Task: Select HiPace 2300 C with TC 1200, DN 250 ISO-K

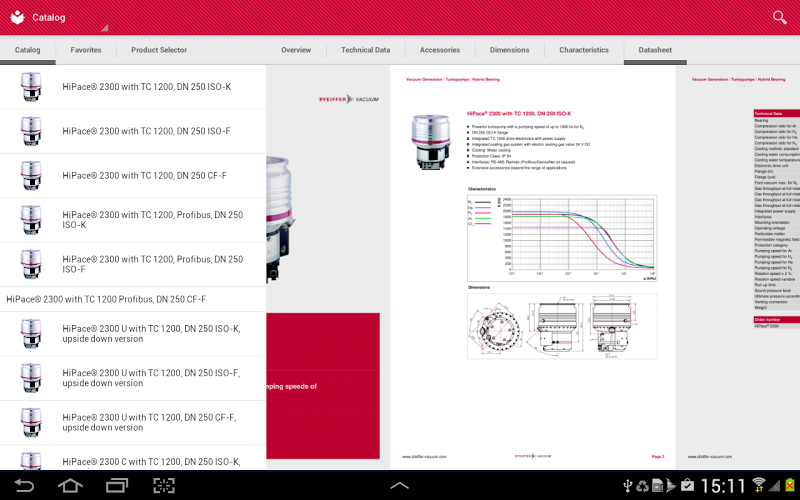Action: (133, 458)
